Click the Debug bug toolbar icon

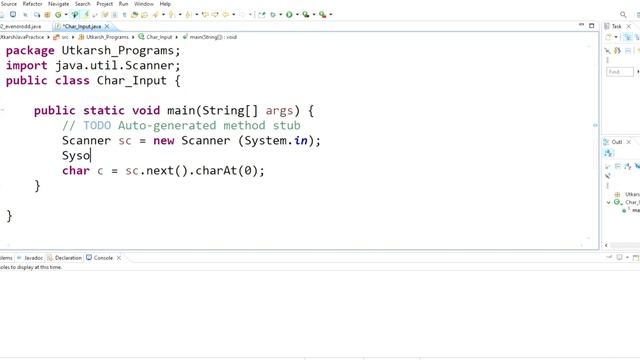coord(273,15)
